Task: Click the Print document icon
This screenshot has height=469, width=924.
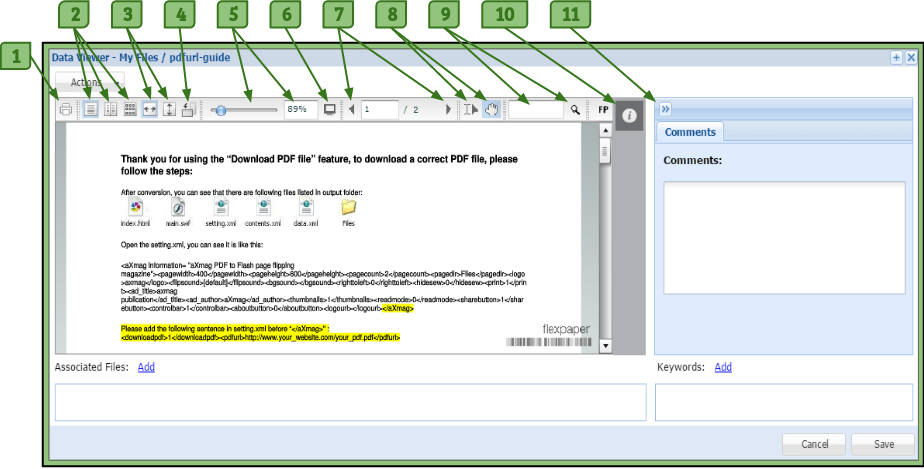Action: pos(66,110)
